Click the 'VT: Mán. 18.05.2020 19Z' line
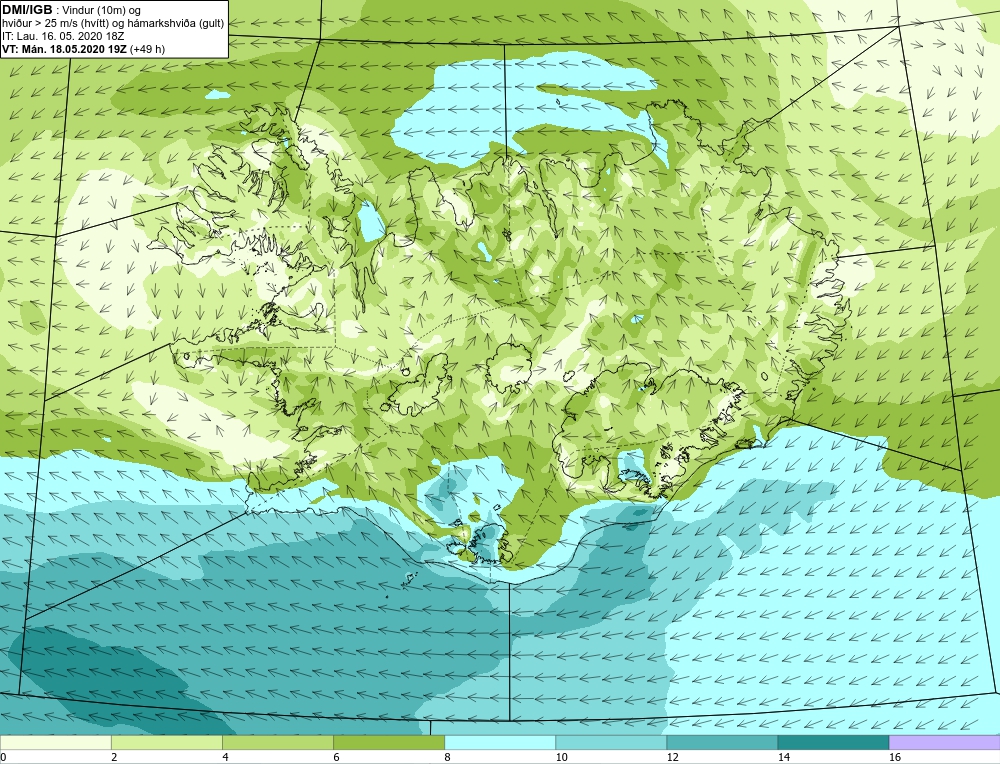The height and width of the screenshot is (764, 1000). [x=64, y=49]
